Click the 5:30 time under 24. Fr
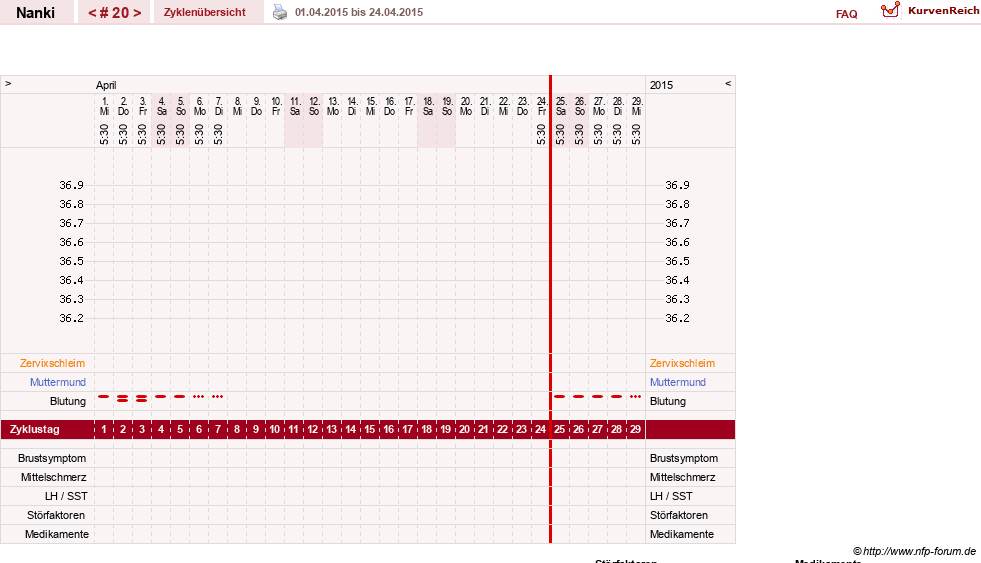Image resolution: width=981 pixels, height=563 pixels. tap(541, 134)
